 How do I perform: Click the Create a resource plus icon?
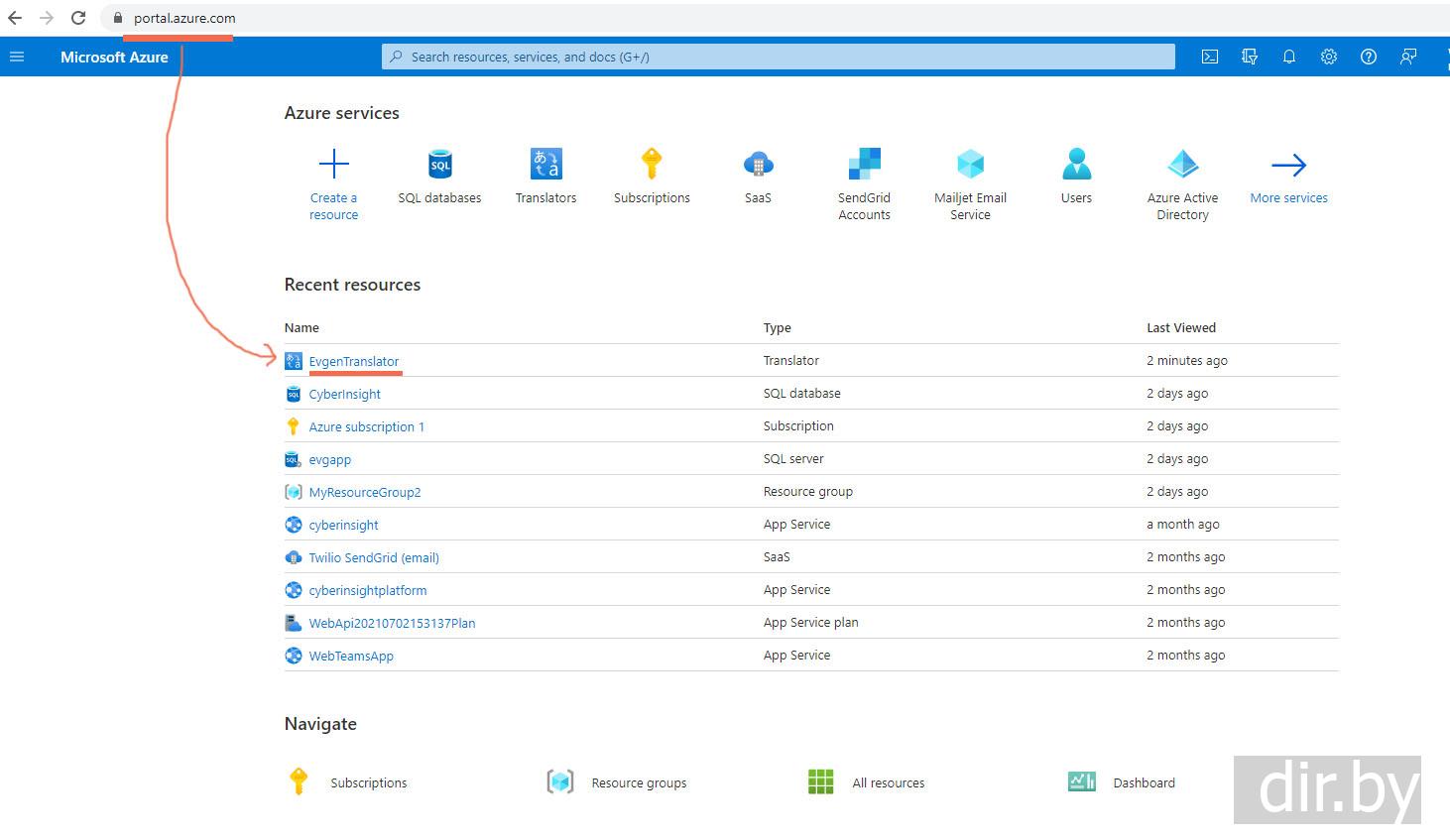tap(333, 165)
